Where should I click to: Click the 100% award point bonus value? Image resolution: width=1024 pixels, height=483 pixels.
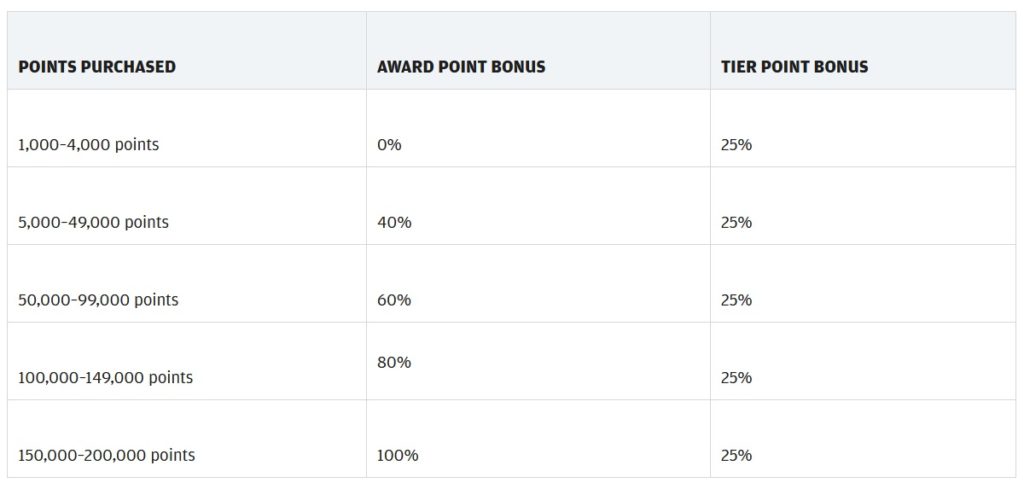[398, 456]
